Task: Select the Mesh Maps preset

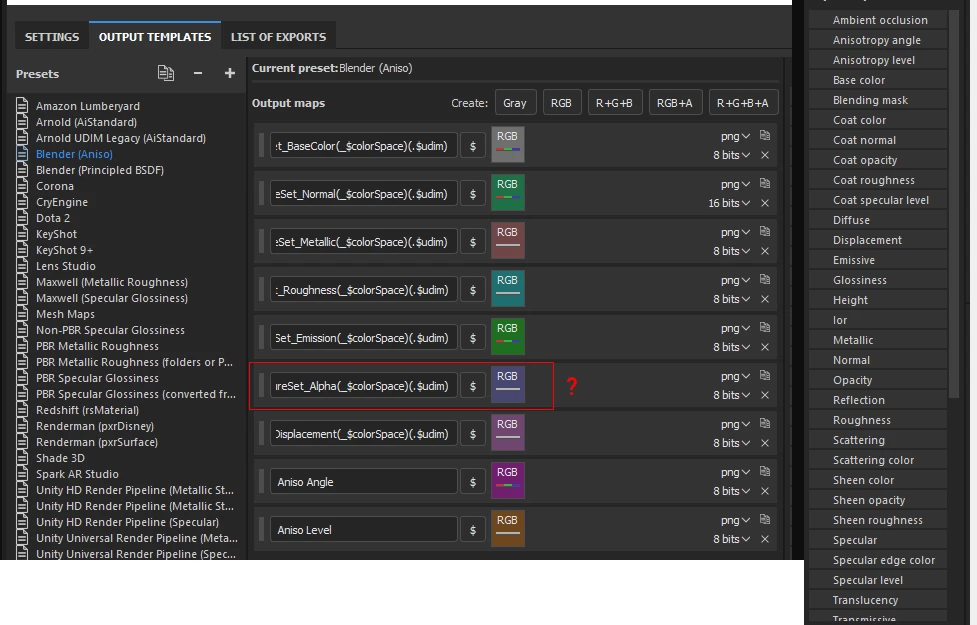Action: coord(65,314)
